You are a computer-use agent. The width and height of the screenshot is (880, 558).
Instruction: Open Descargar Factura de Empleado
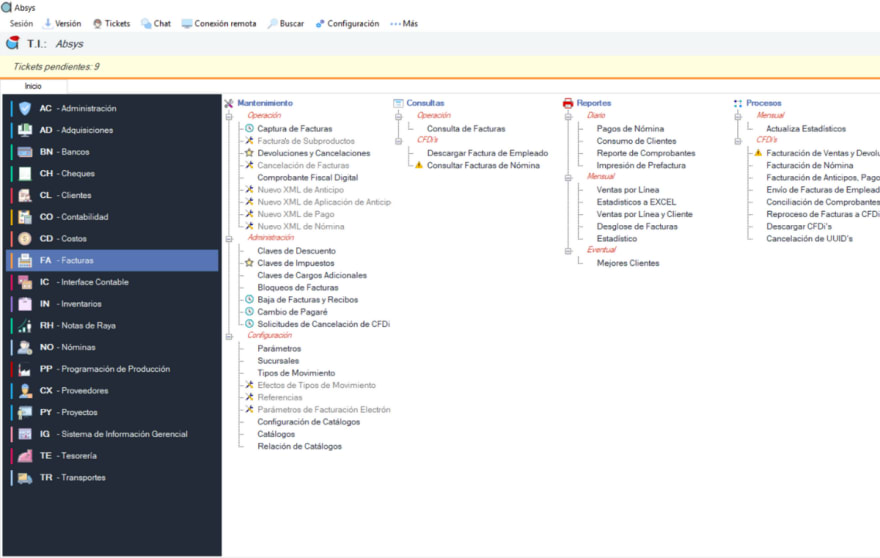(487, 153)
